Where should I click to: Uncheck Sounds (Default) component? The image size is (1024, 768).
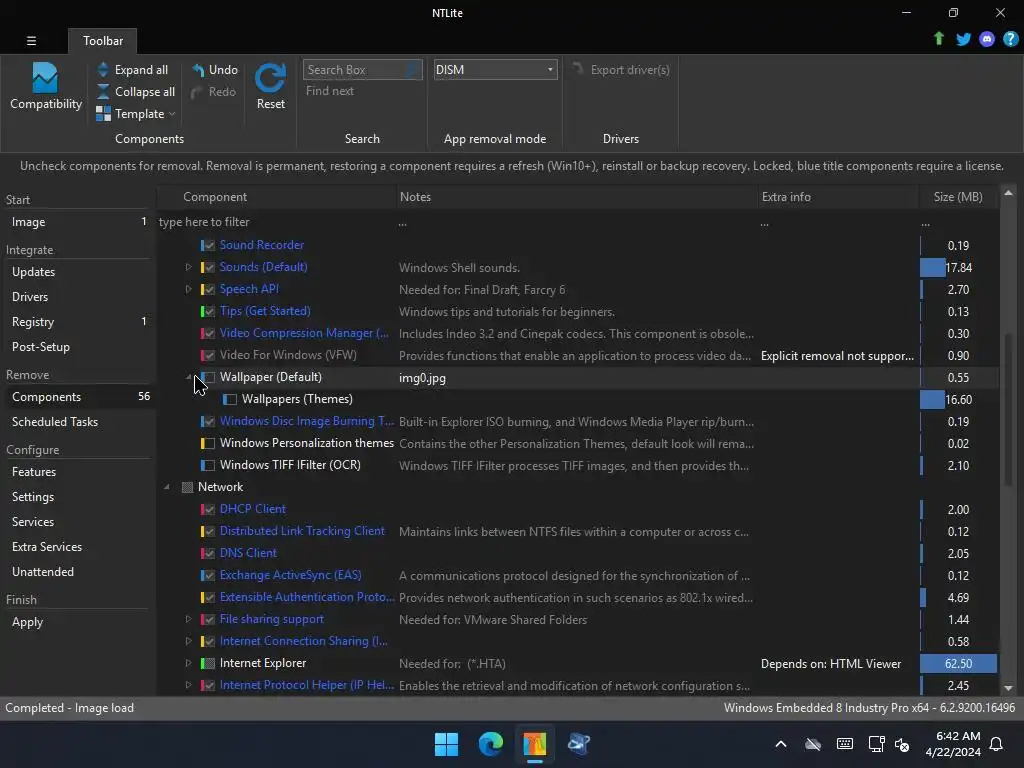click(208, 267)
